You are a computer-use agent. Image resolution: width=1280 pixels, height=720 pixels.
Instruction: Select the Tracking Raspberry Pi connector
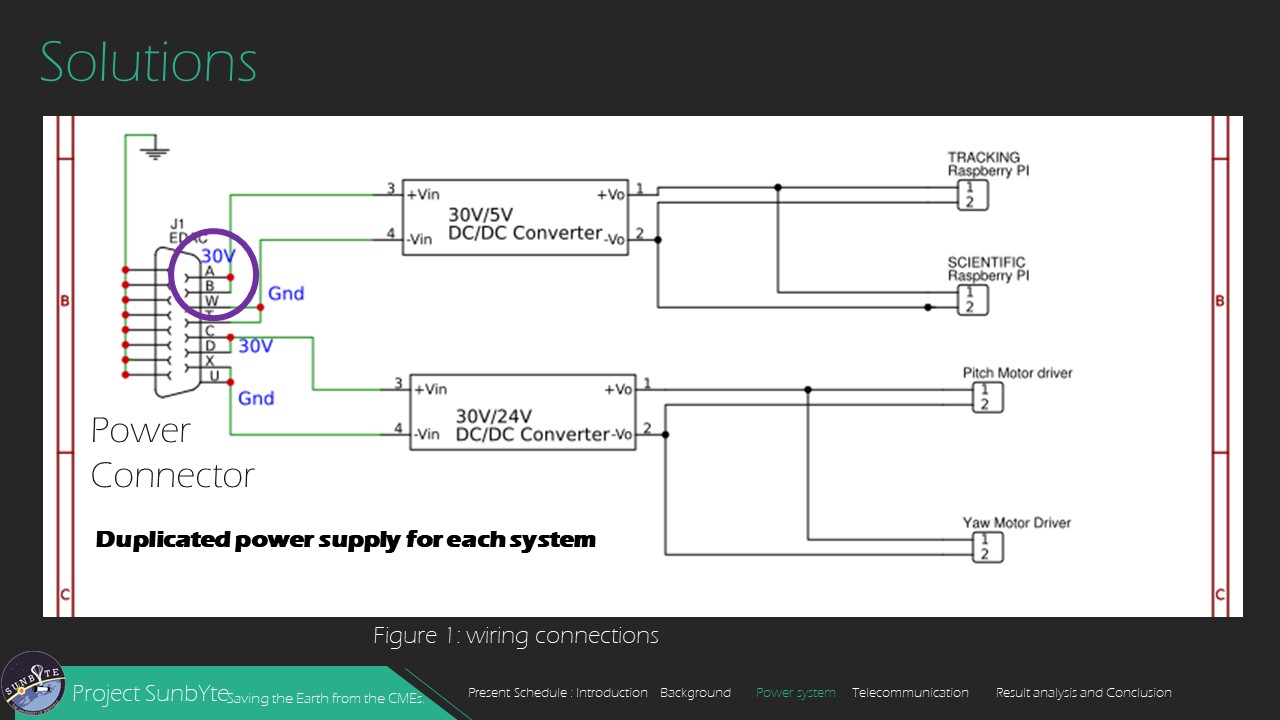(971, 195)
